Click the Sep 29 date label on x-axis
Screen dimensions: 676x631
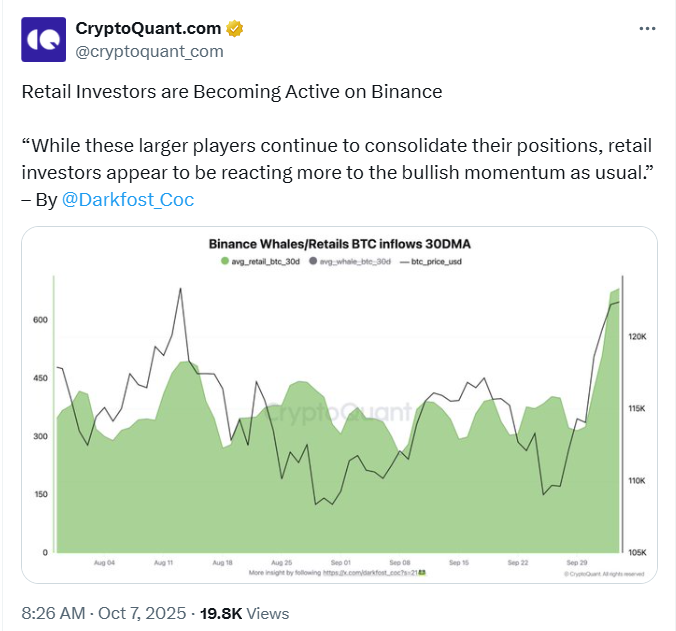pos(577,563)
